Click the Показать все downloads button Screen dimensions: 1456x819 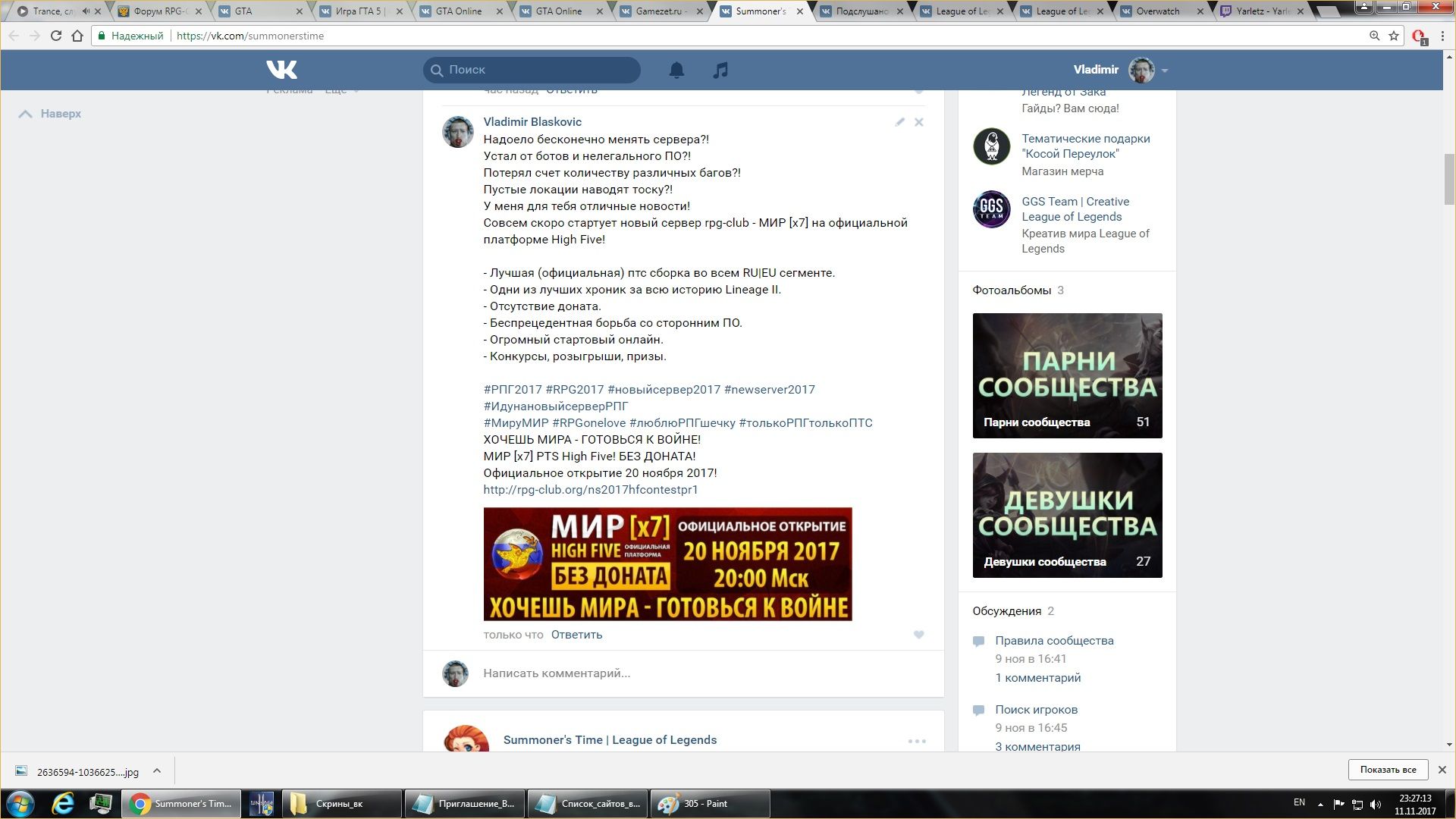[x=1387, y=770]
